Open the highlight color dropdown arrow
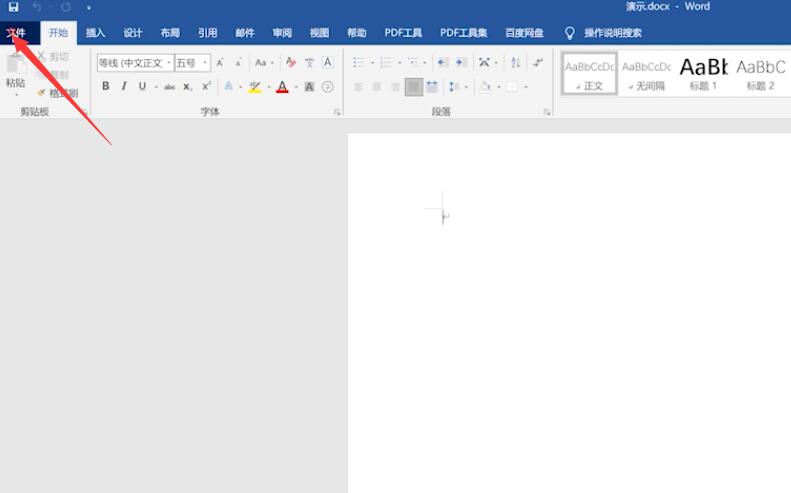 (x=269, y=87)
